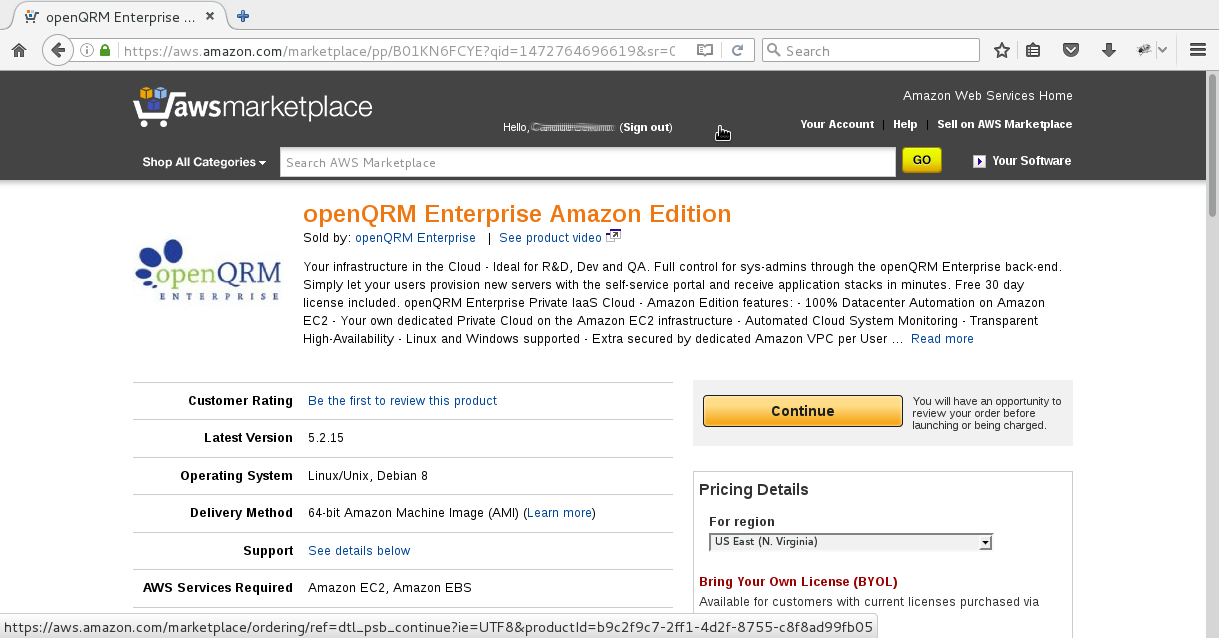Open site information via the info icon
Screen dimensions: 1219x638
pos(87,50)
